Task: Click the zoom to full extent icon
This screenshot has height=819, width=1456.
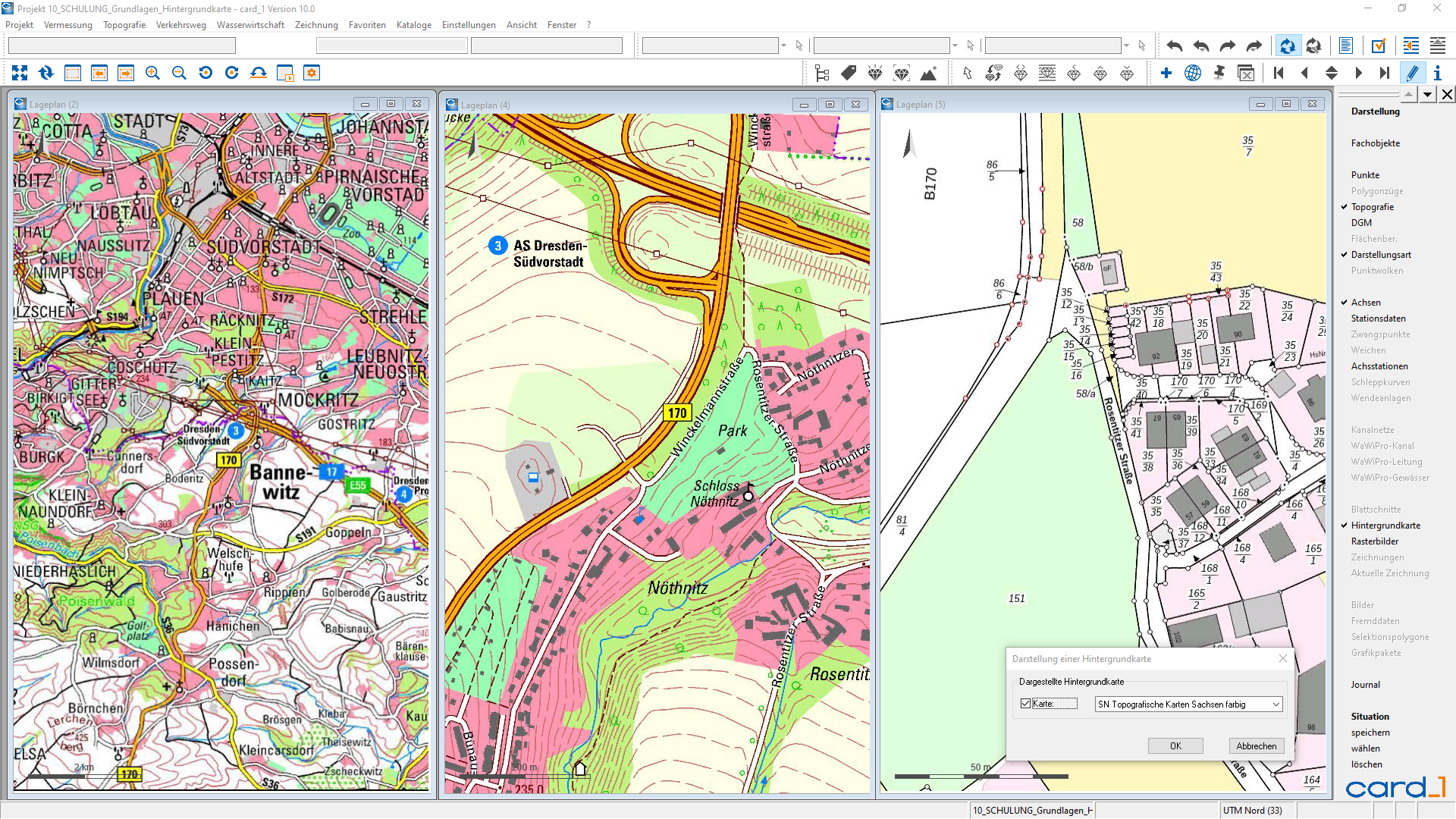Action: [x=20, y=73]
